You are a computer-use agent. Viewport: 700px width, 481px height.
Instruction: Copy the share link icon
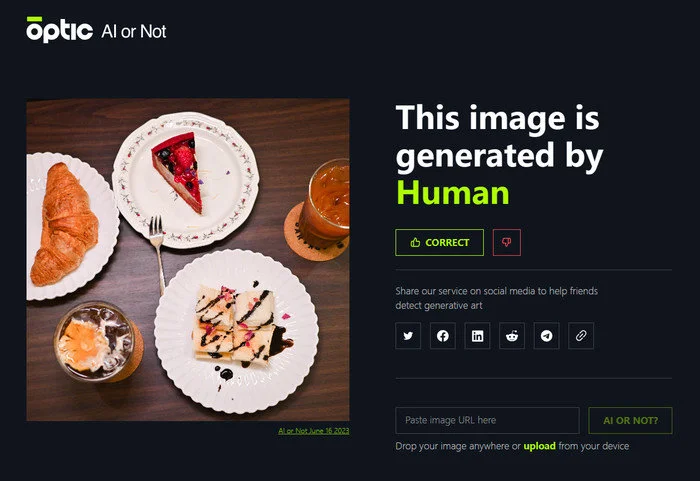coord(581,335)
